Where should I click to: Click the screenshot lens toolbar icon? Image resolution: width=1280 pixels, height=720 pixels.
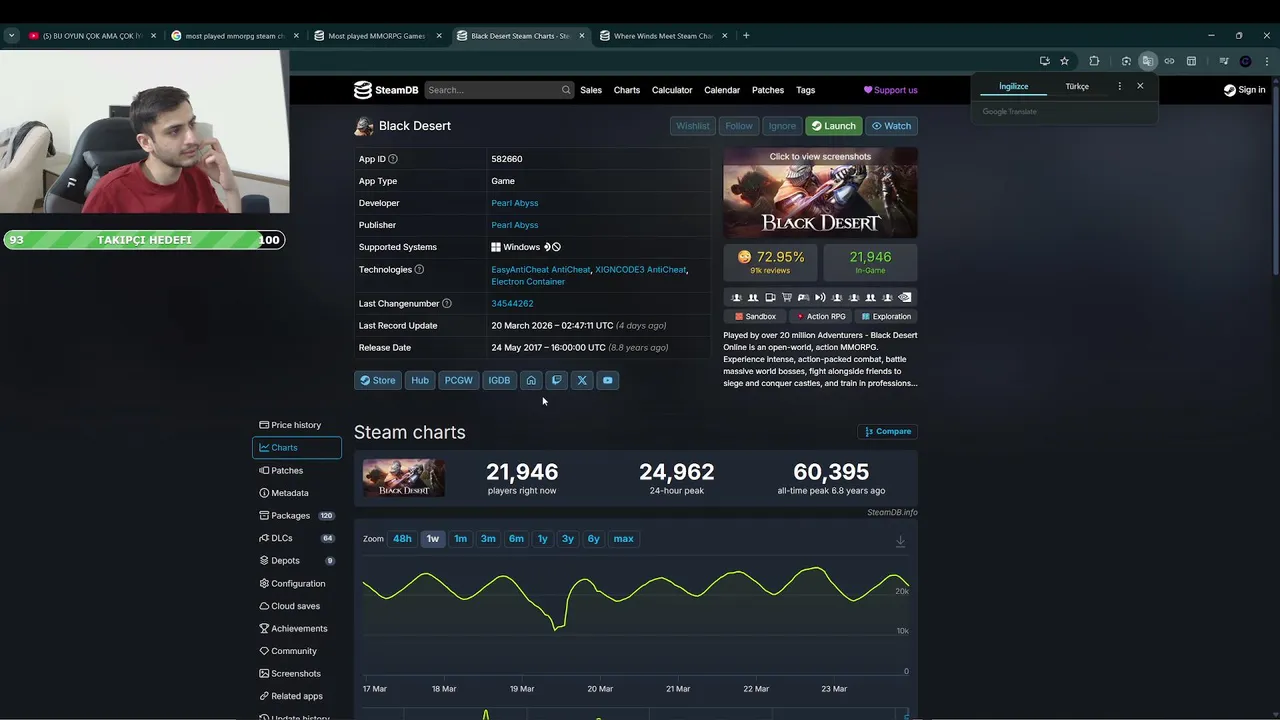(1126, 61)
